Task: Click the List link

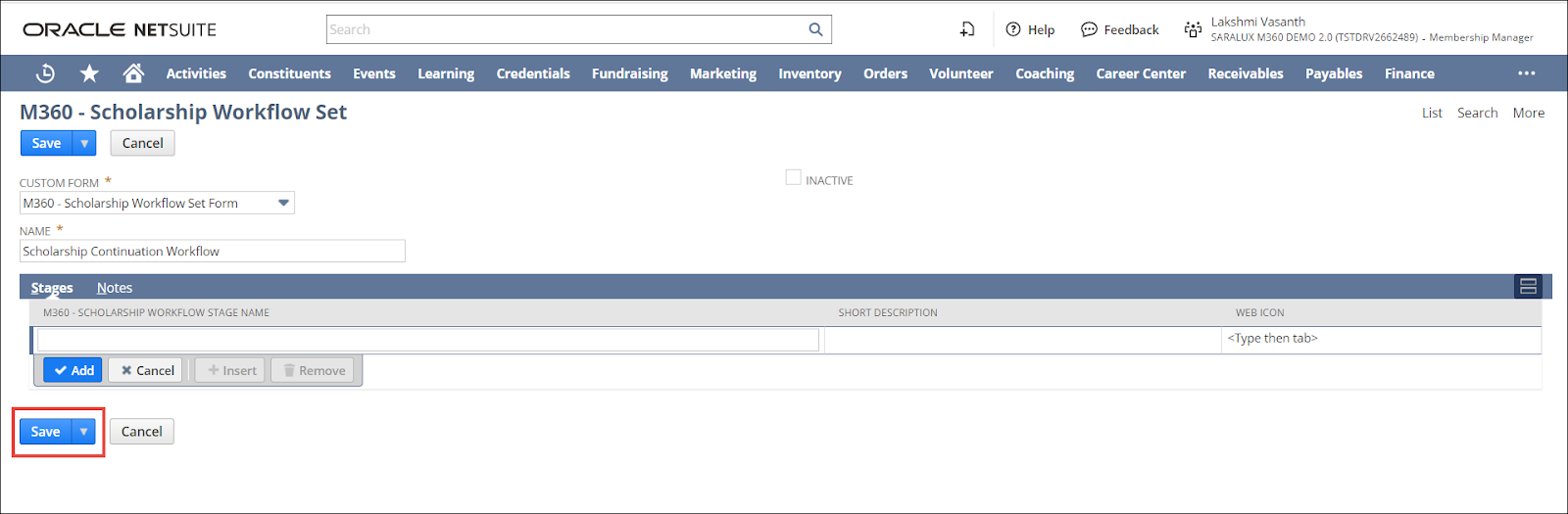Action: coord(1432,113)
